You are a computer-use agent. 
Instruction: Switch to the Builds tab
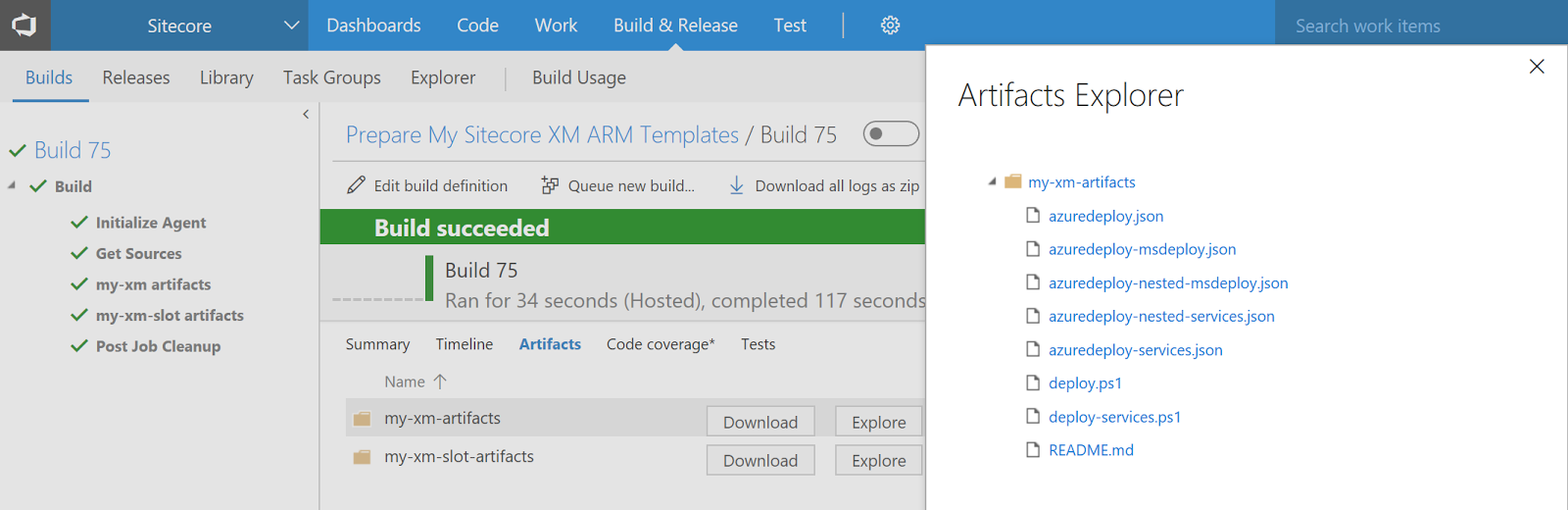pyautogui.click(x=49, y=77)
